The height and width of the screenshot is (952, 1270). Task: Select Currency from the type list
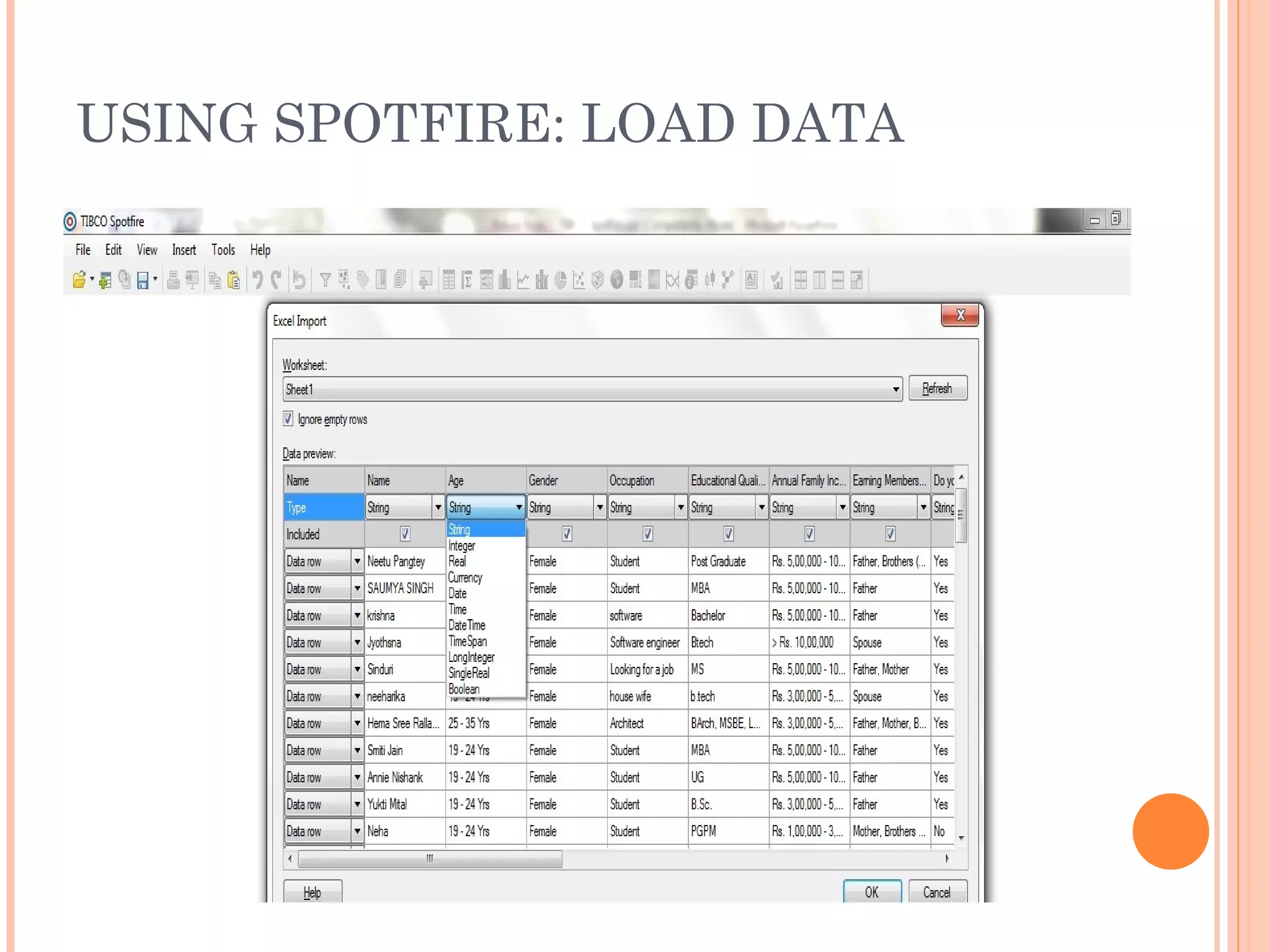click(x=486, y=578)
